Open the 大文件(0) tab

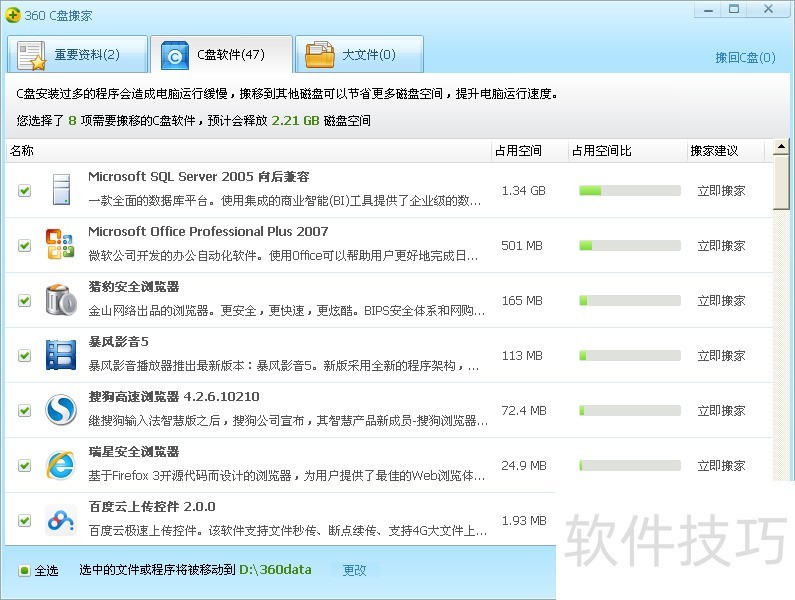(x=364, y=55)
